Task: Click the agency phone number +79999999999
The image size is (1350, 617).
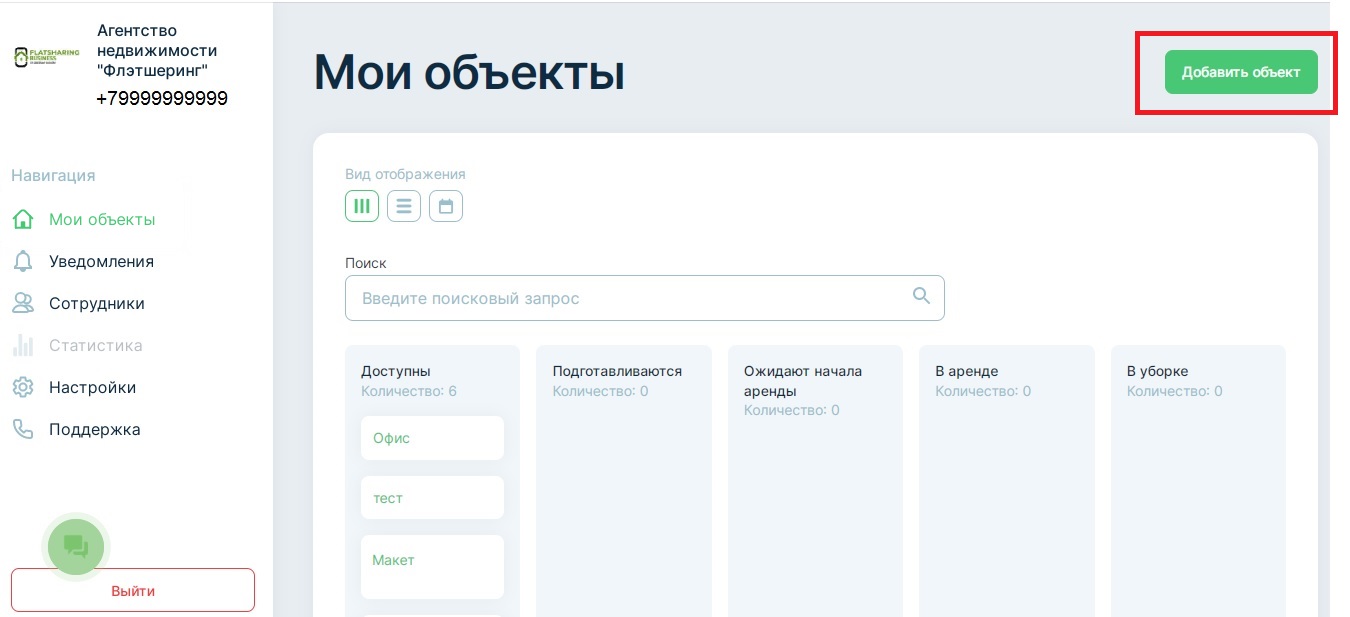Action: [x=162, y=99]
